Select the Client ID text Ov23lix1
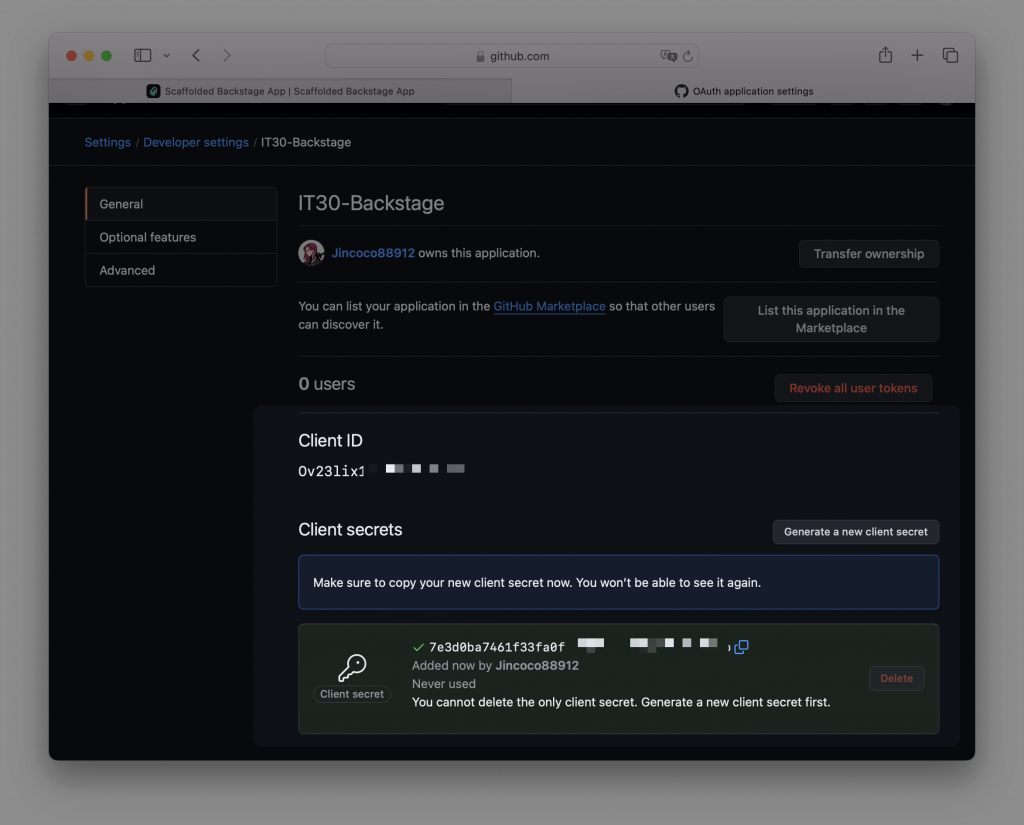Image resolution: width=1024 pixels, height=825 pixels. click(332, 471)
